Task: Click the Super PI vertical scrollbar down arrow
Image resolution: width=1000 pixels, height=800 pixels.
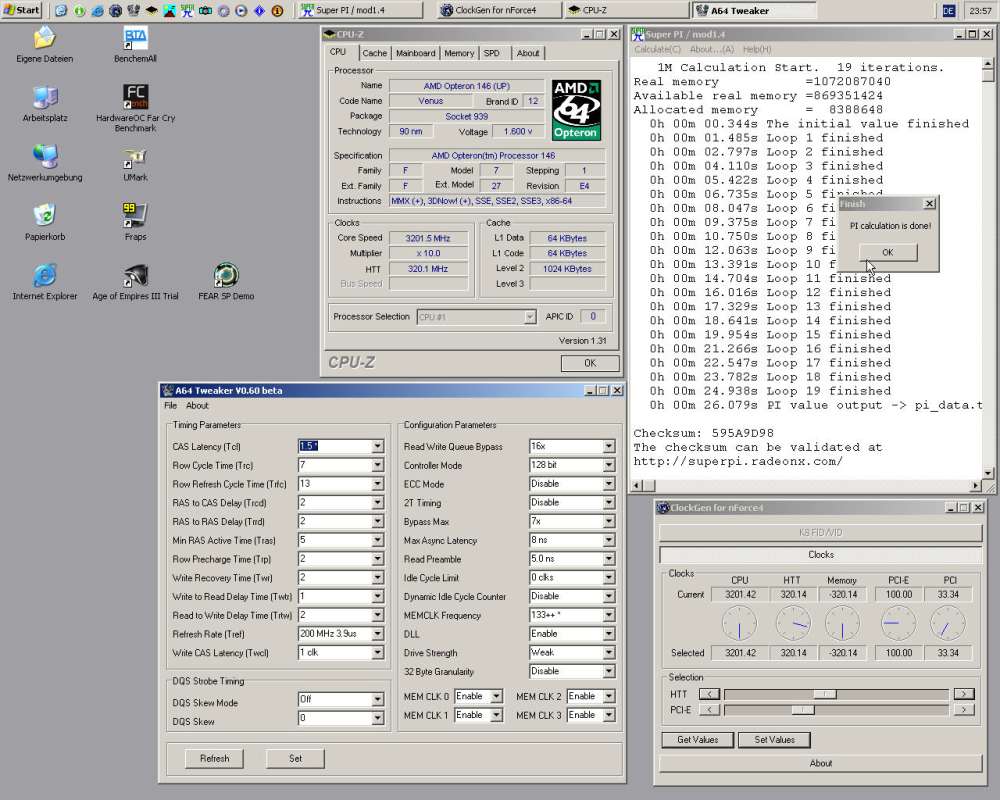Action: [x=988, y=473]
